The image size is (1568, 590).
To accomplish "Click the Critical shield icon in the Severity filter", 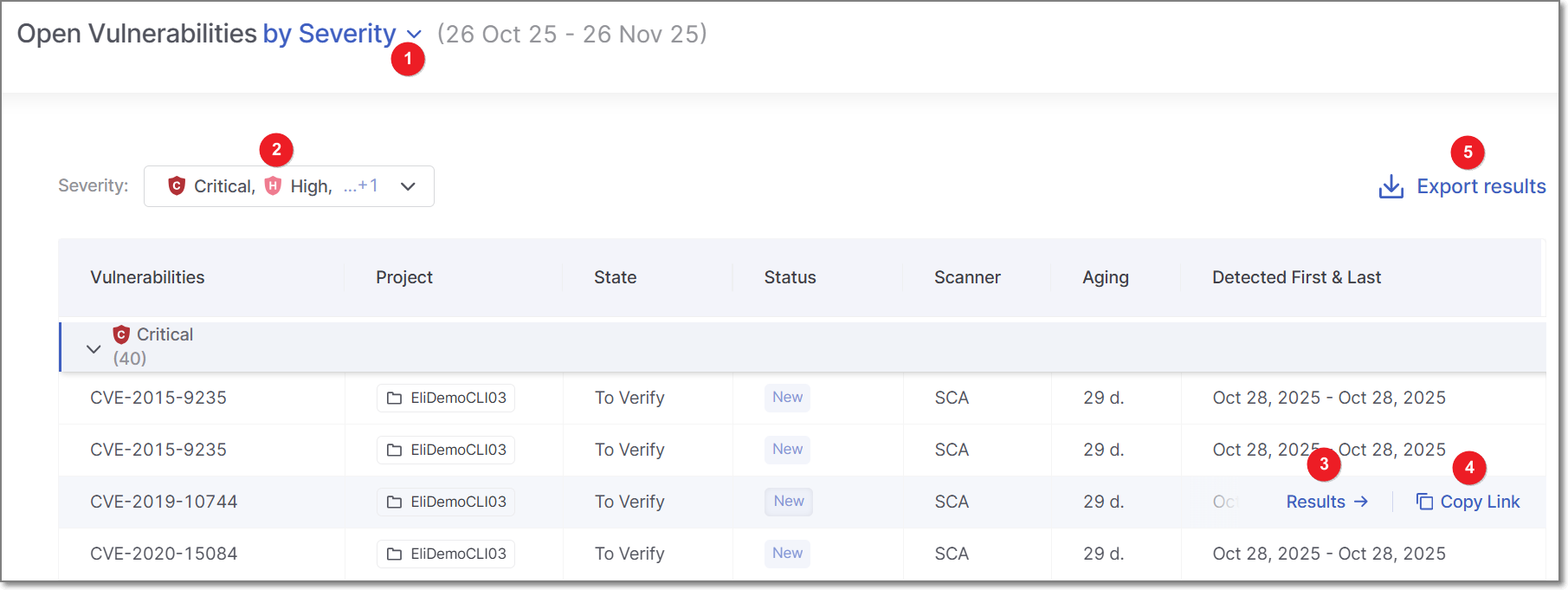I will point(176,185).
